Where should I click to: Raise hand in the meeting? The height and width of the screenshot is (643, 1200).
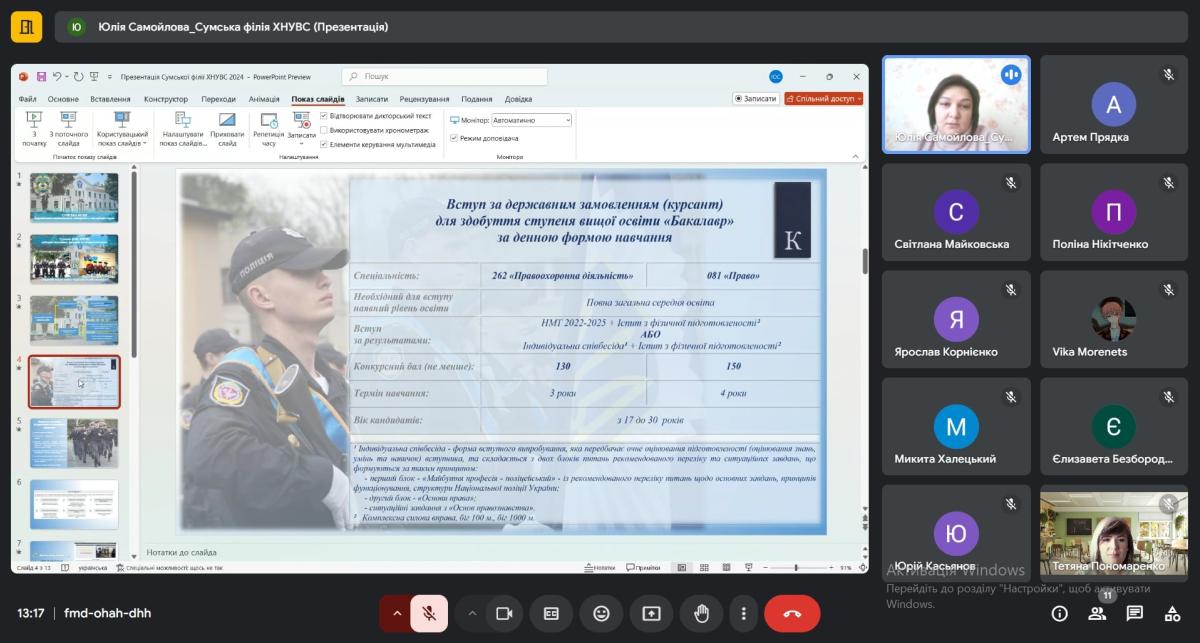(701, 613)
